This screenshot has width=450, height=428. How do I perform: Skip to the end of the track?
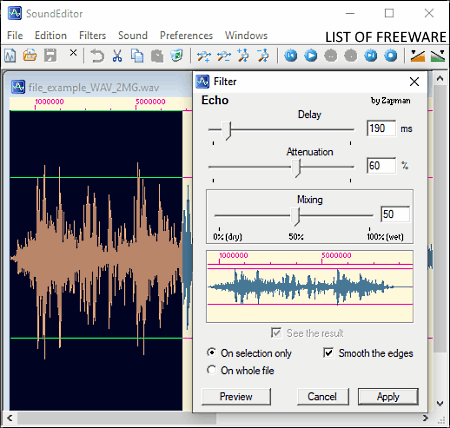(x=371, y=56)
